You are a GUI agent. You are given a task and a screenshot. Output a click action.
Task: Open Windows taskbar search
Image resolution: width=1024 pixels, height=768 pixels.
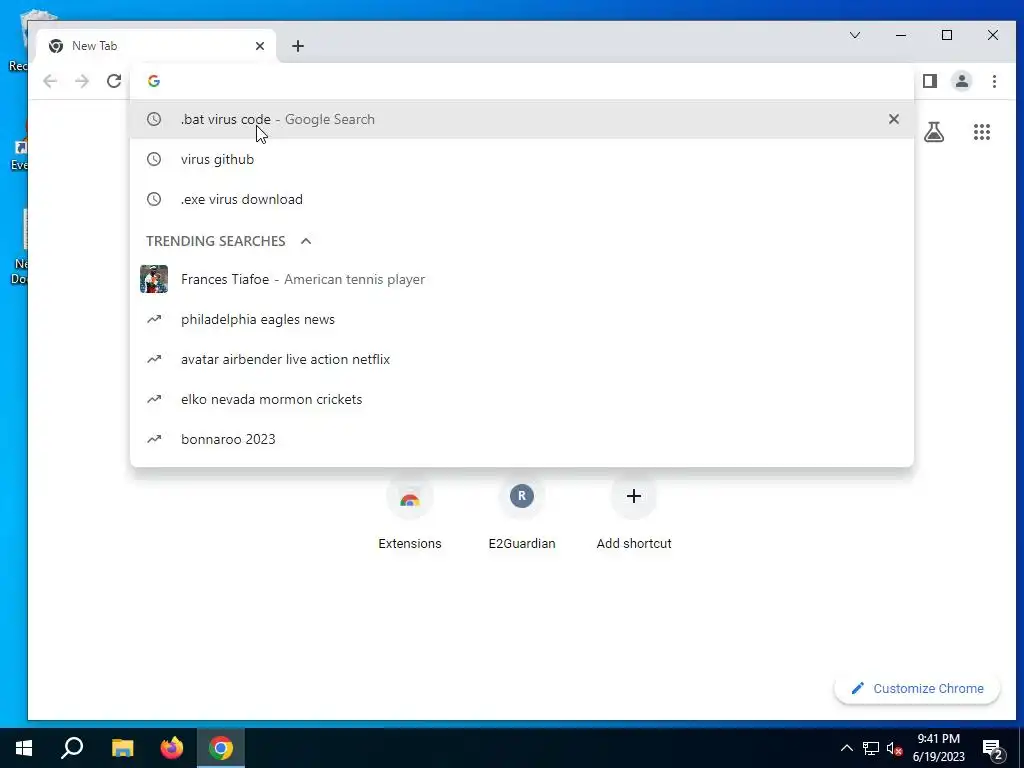(72, 748)
